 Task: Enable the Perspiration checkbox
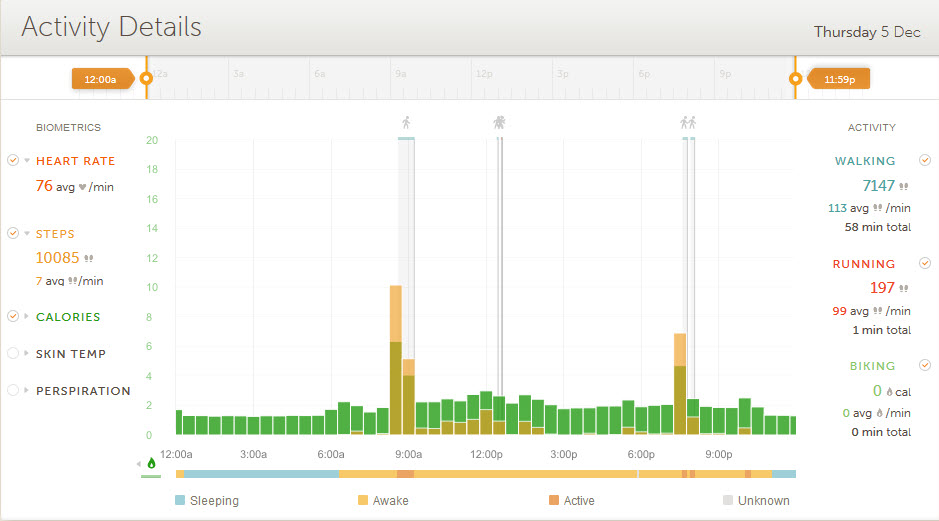(13, 390)
